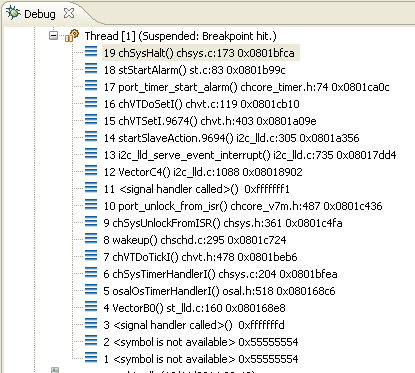415x373 pixels.
Task: Select frame 2 symbol is not available
Action: [201, 342]
